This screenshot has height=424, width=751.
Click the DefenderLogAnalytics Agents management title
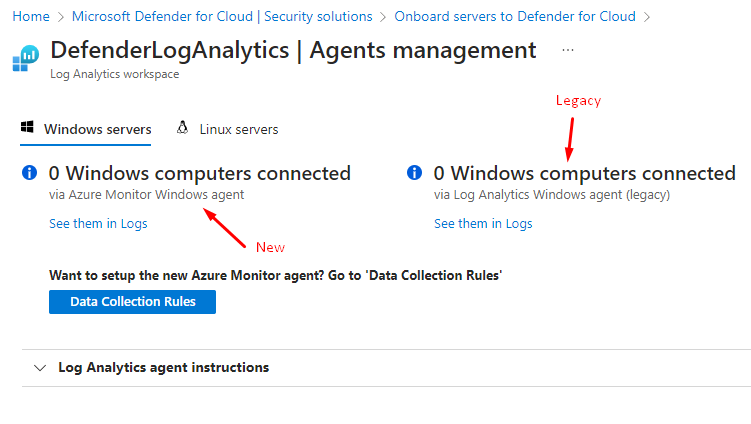point(292,50)
